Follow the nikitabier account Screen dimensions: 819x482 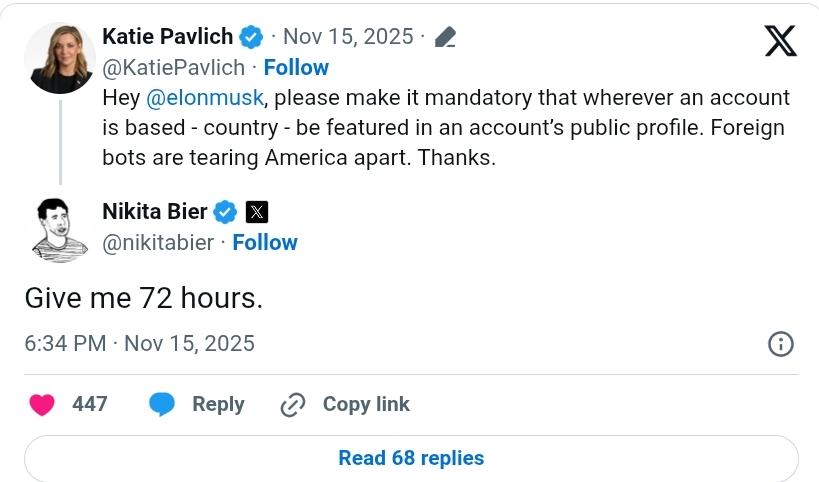point(265,242)
